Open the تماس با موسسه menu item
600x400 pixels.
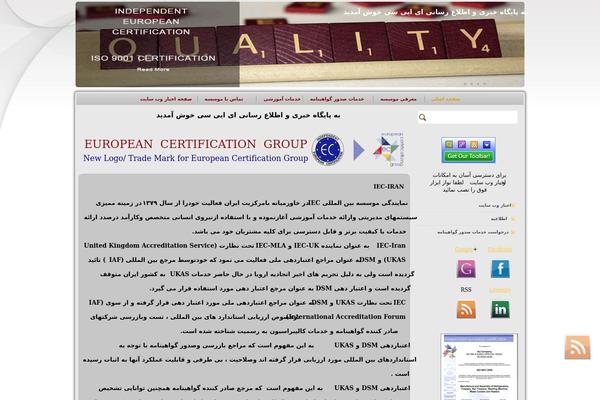pyautogui.click(x=223, y=99)
